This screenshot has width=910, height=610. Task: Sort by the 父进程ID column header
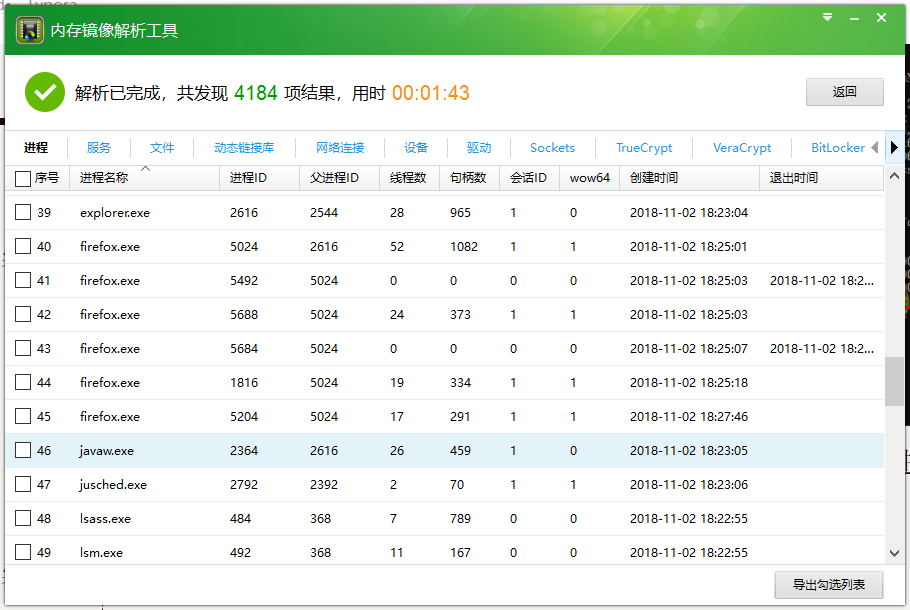tap(340, 178)
